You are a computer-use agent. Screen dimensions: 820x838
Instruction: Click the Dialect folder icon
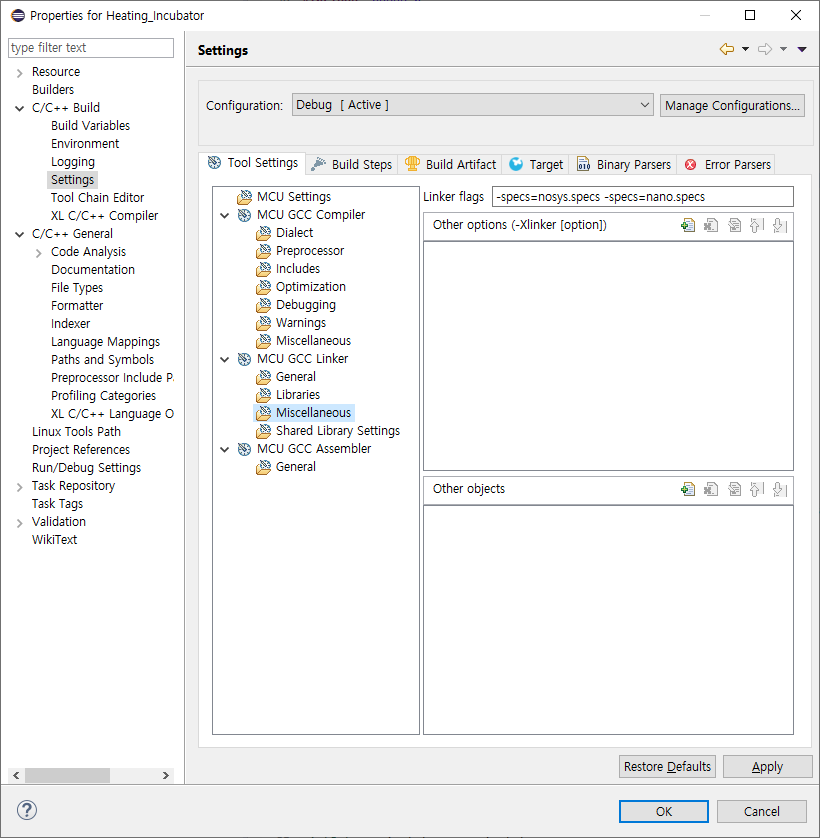[x=264, y=233]
